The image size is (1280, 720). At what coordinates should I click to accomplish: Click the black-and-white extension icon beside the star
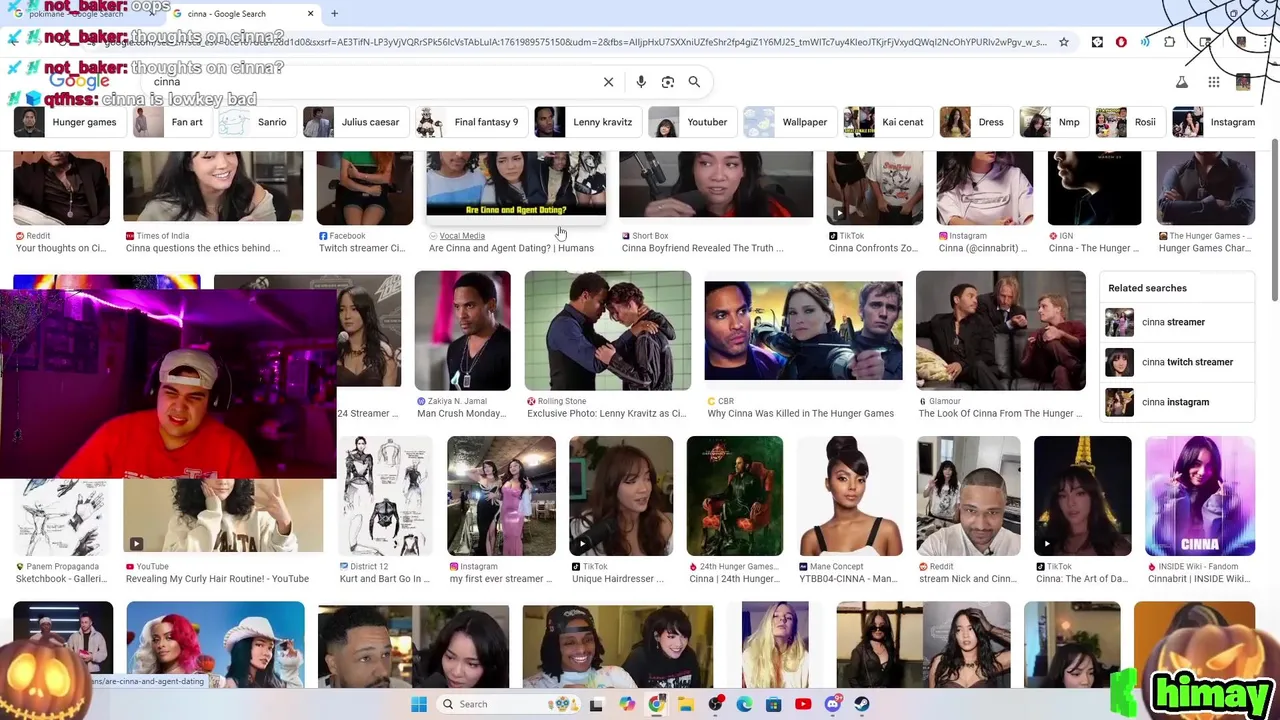coord(1097,42)
